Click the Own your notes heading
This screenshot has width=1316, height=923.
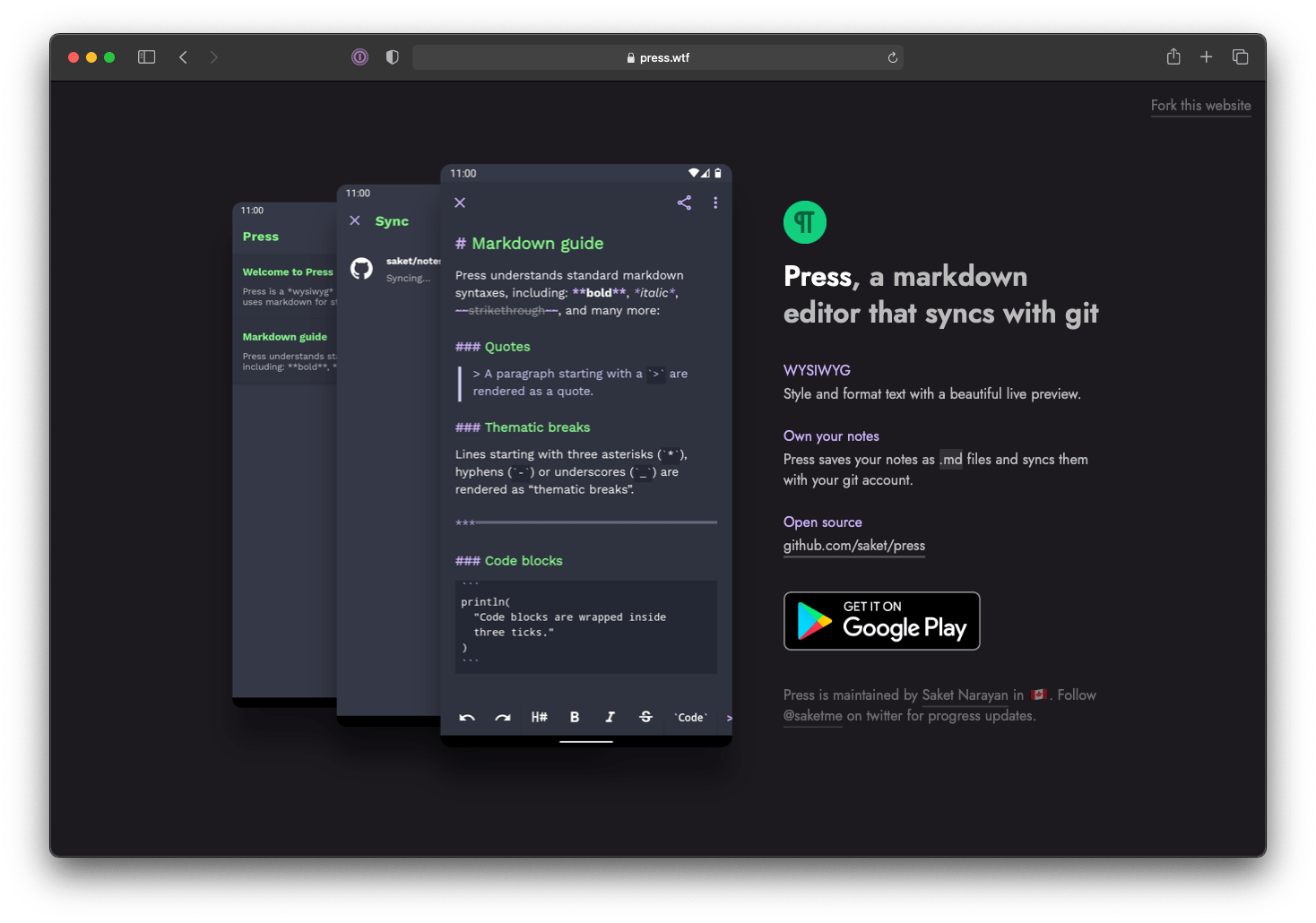(831, 436)
